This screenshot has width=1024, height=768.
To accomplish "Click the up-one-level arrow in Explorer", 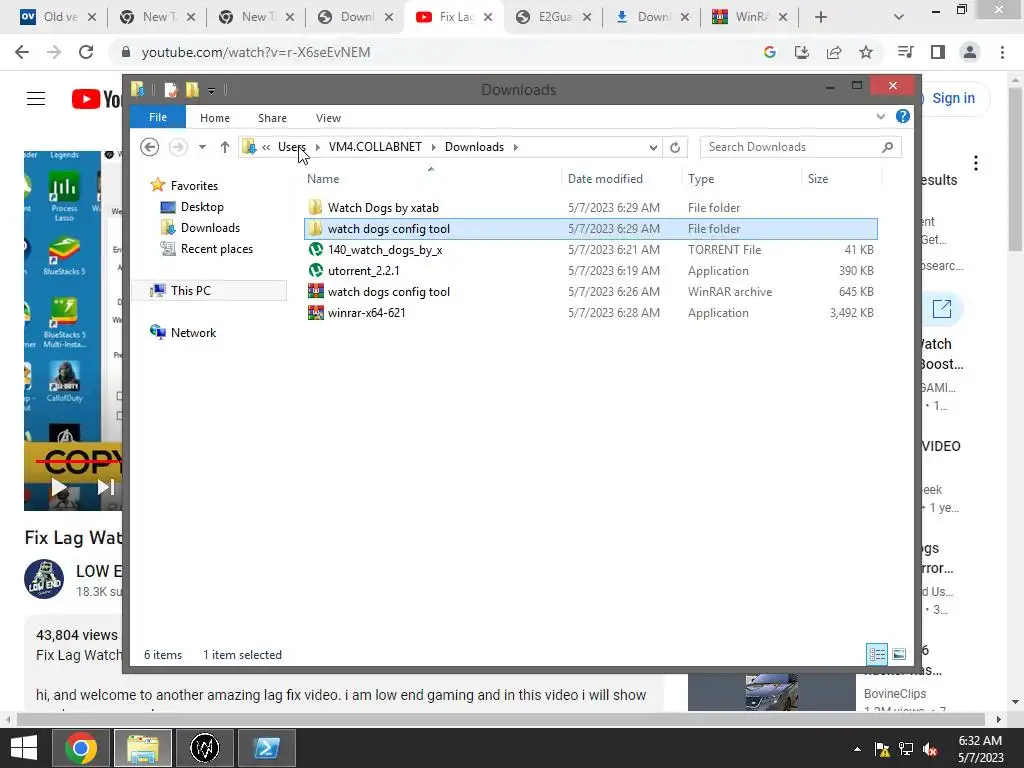I will (225, 147).
